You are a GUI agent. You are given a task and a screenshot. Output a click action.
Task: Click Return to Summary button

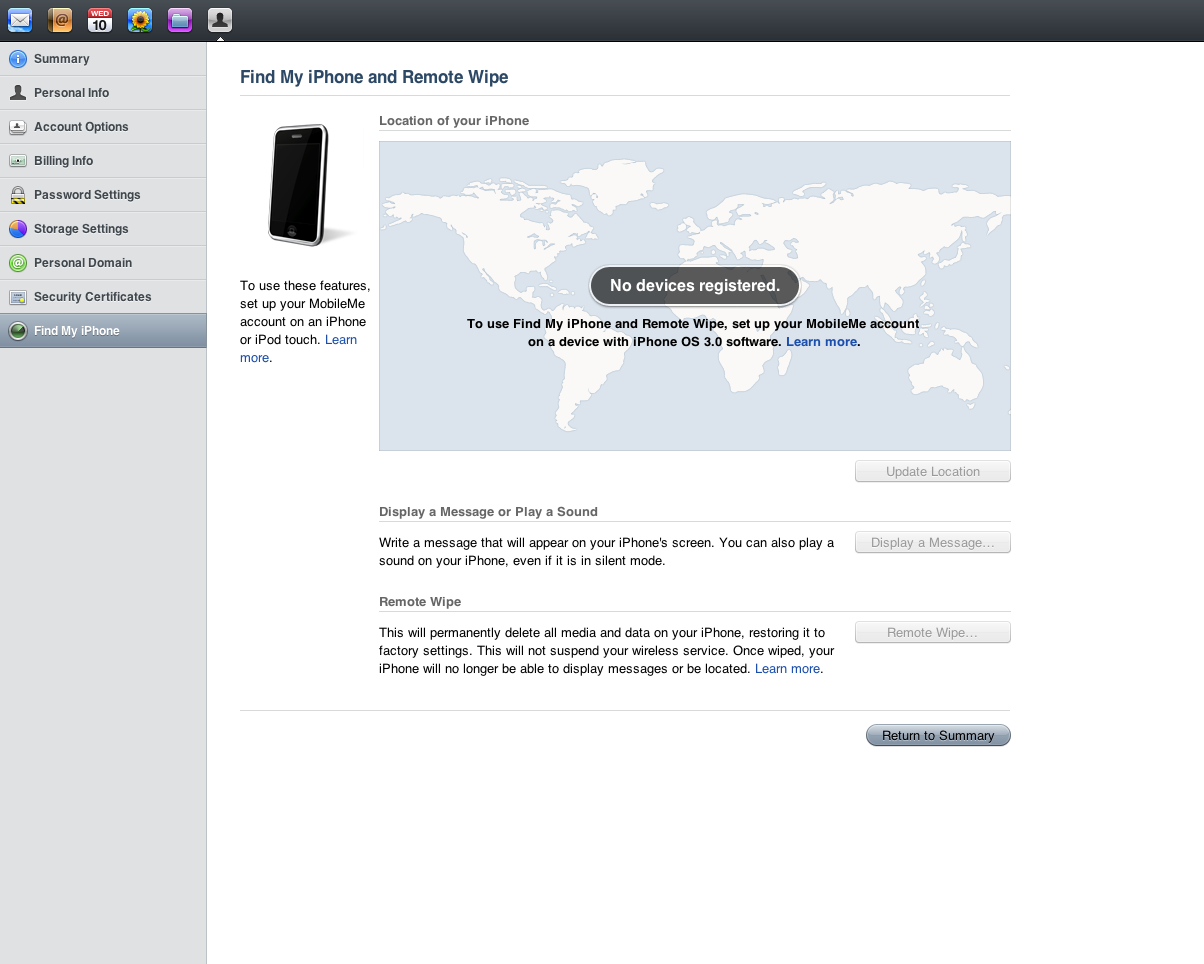point(938,736)
